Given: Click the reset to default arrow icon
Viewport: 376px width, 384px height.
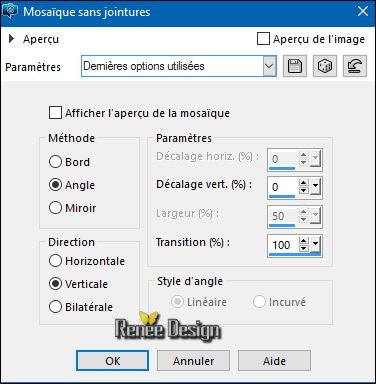Looking at the screenshot, I should point(355,66).
